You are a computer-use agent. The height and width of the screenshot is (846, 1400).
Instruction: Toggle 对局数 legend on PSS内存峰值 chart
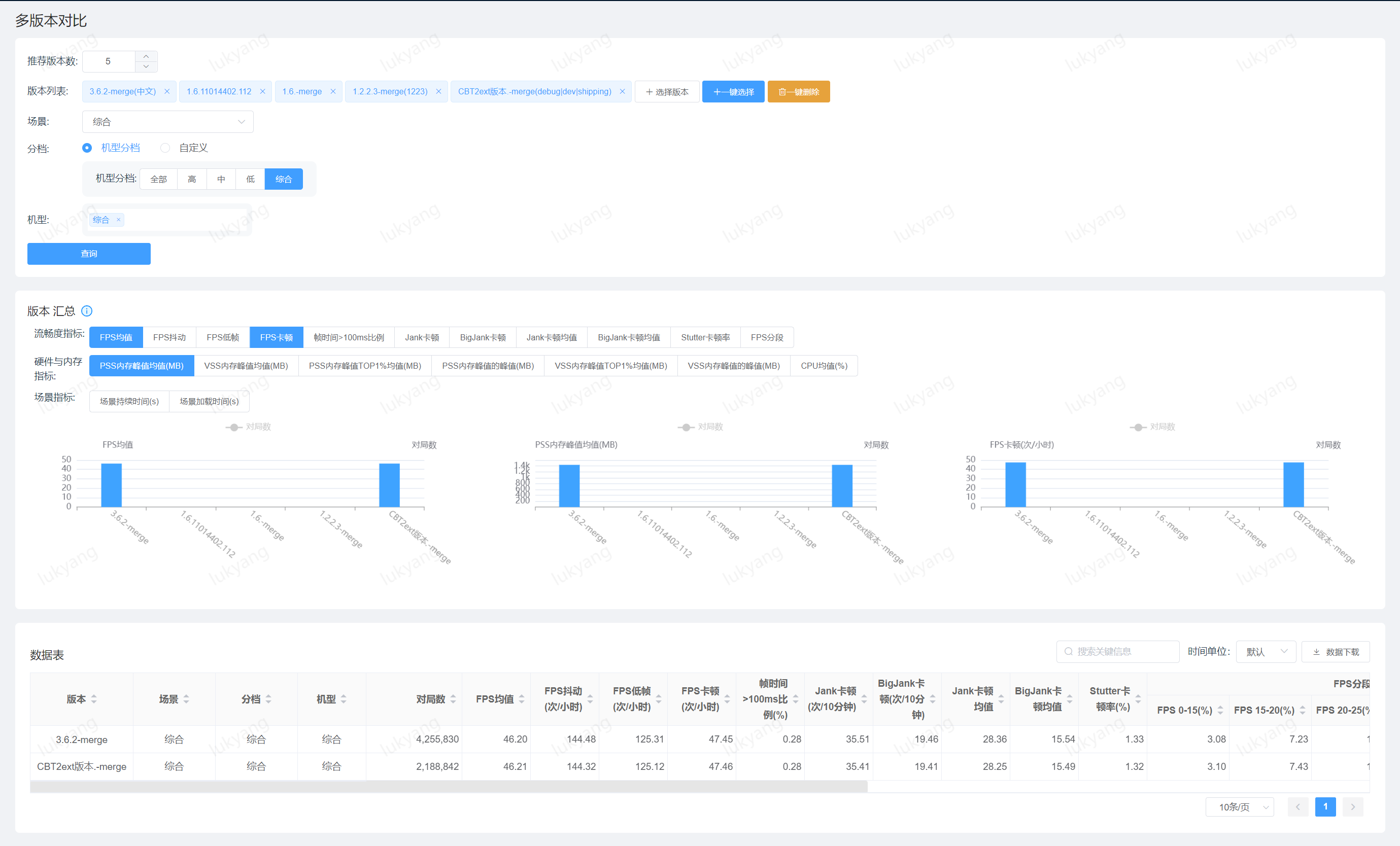coord(700,427)
